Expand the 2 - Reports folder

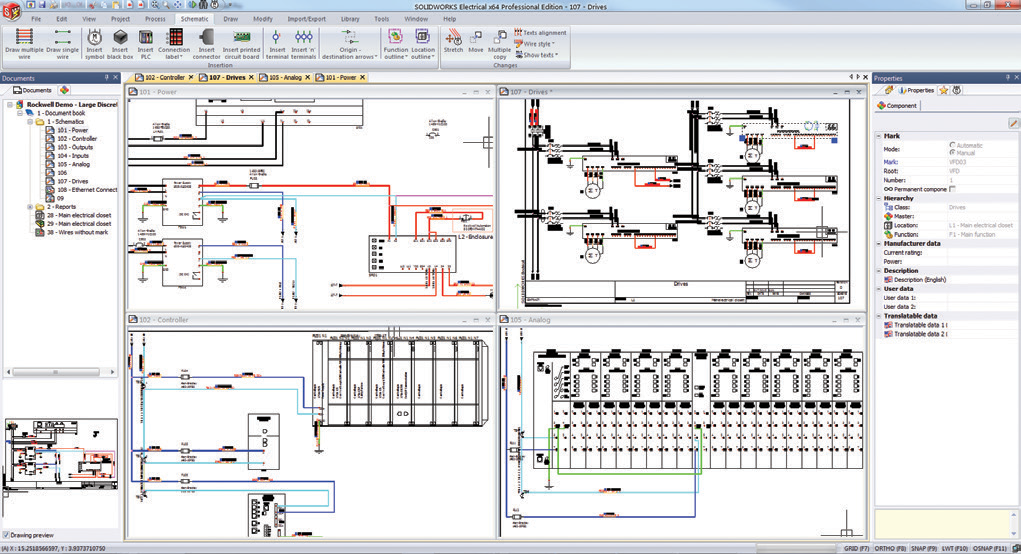tap(30, 207)
